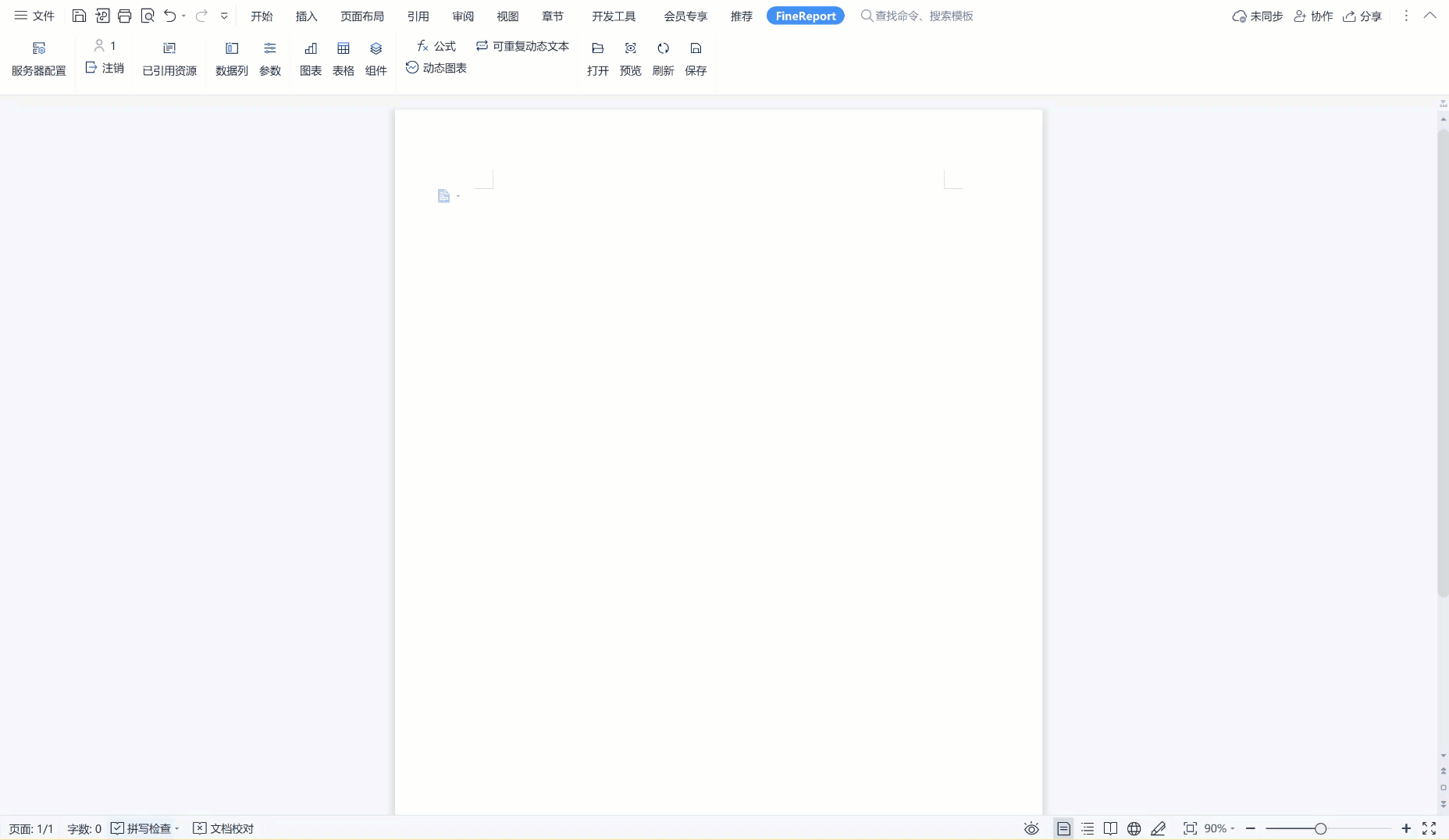The image size is (1449, 840).
Task: Redo the last undone action
Action: tap(201, 16)
